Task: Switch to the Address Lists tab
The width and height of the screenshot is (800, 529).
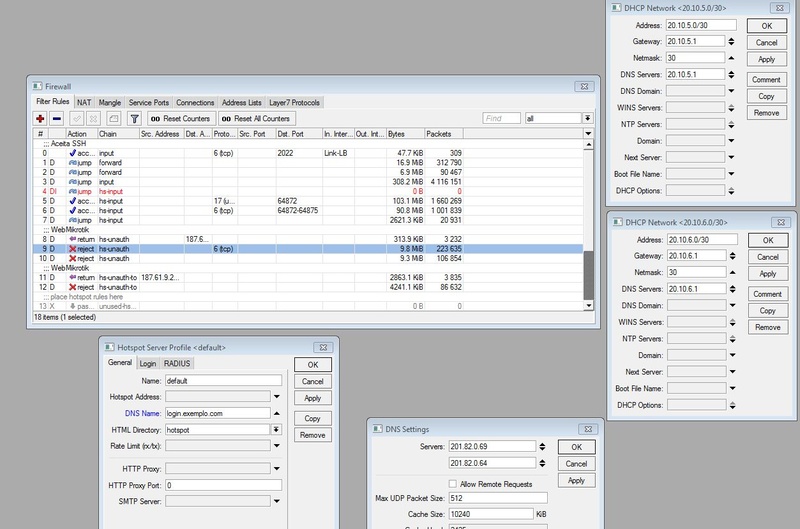Action: click(241, 102)
